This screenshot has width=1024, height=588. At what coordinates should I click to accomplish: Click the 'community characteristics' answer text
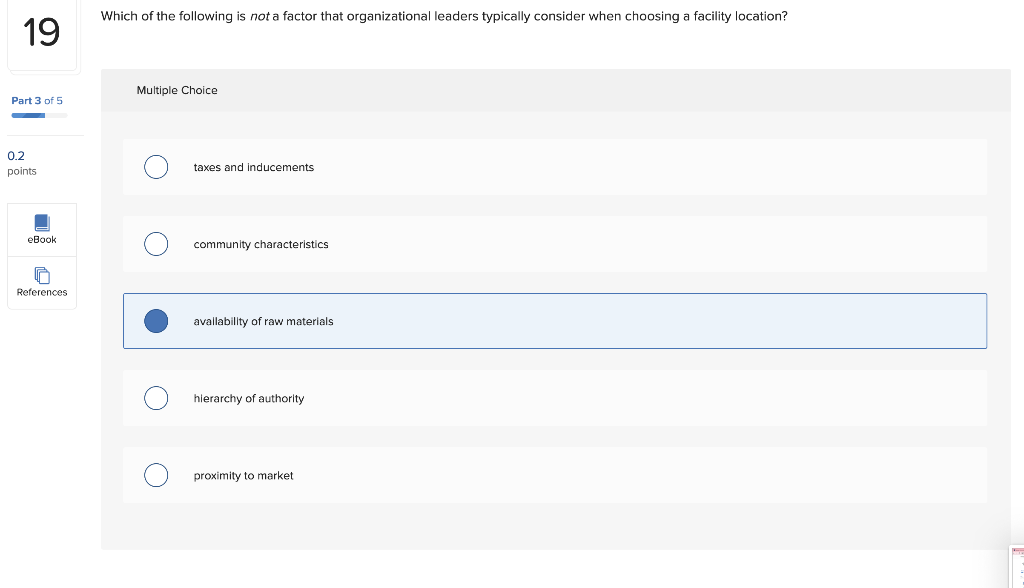pyautogui.click(x=261, y=244)
